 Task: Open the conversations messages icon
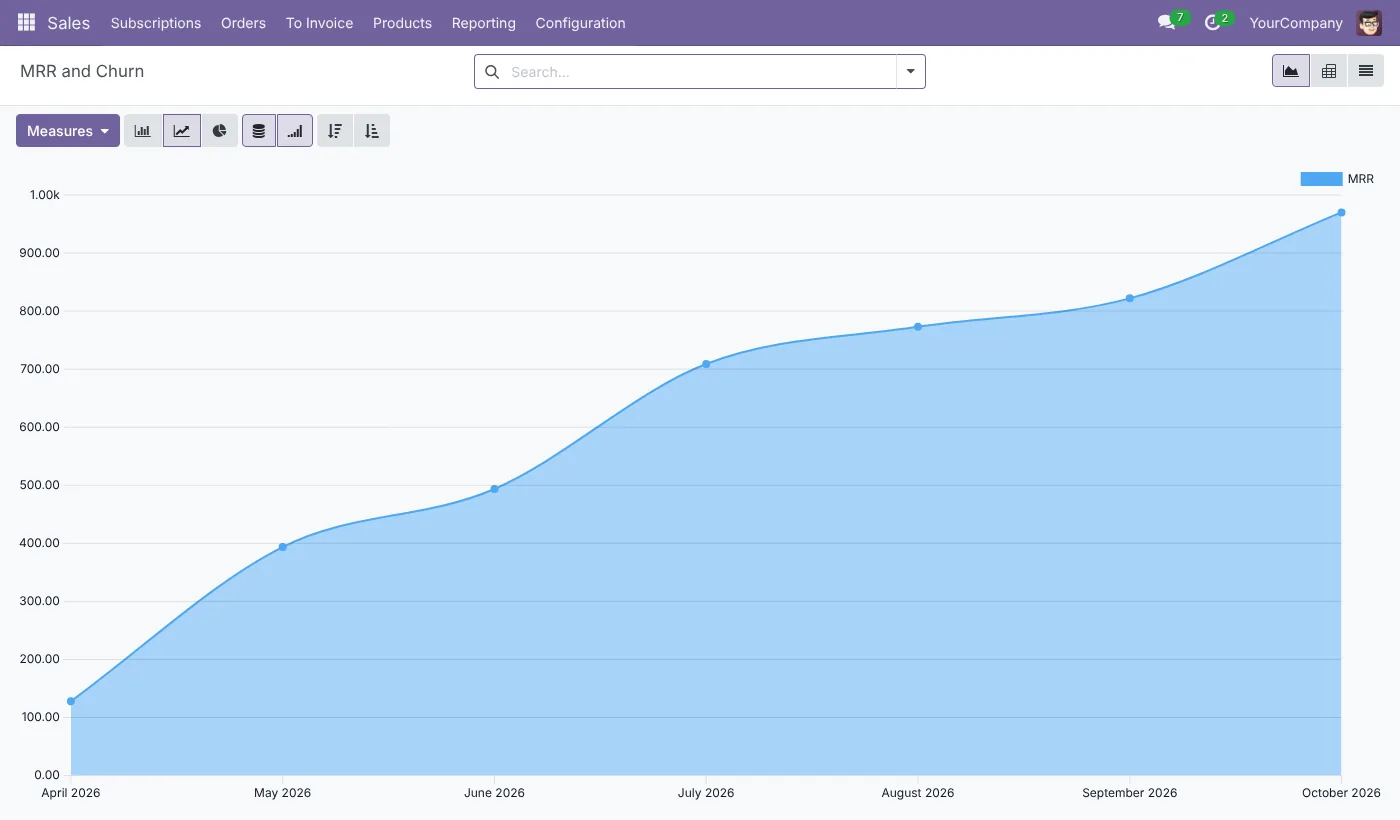point(1166,22)
